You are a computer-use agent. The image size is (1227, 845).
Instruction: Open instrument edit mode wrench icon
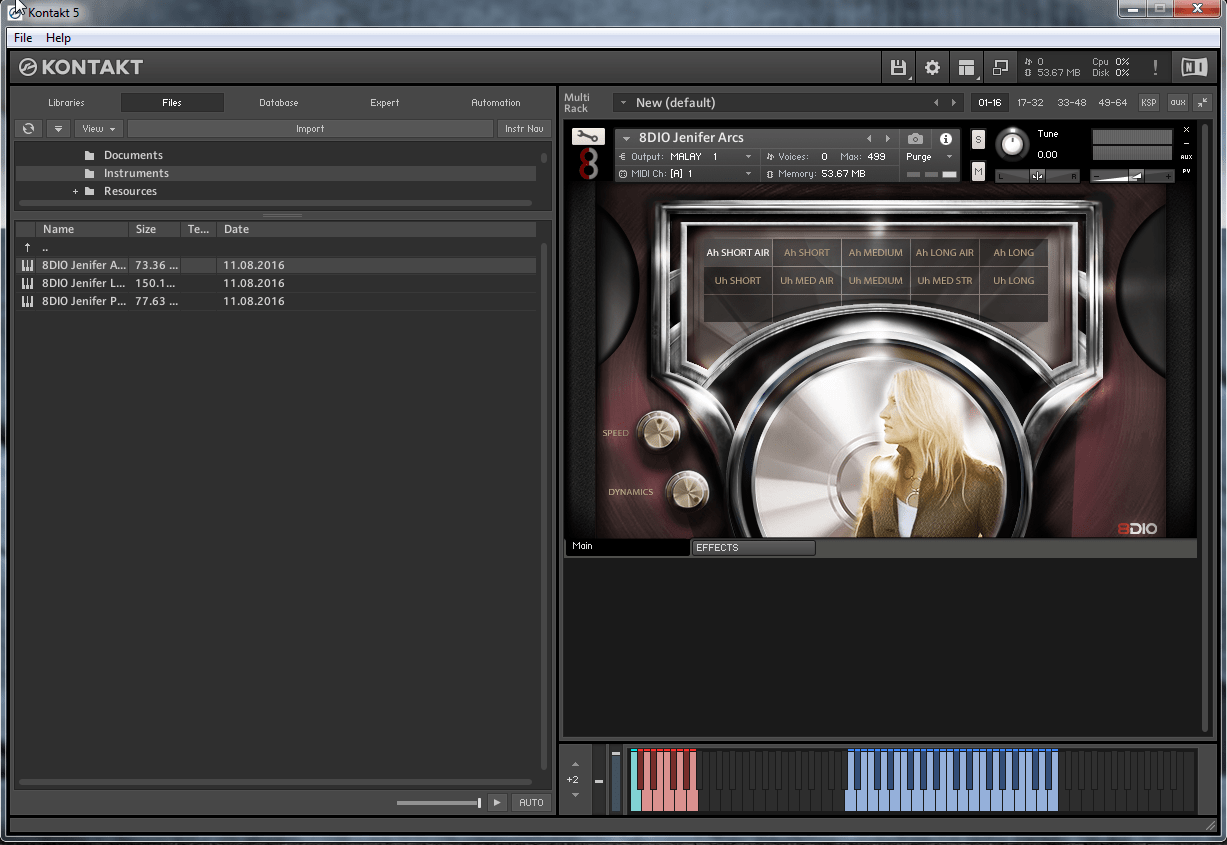(588, 137)
